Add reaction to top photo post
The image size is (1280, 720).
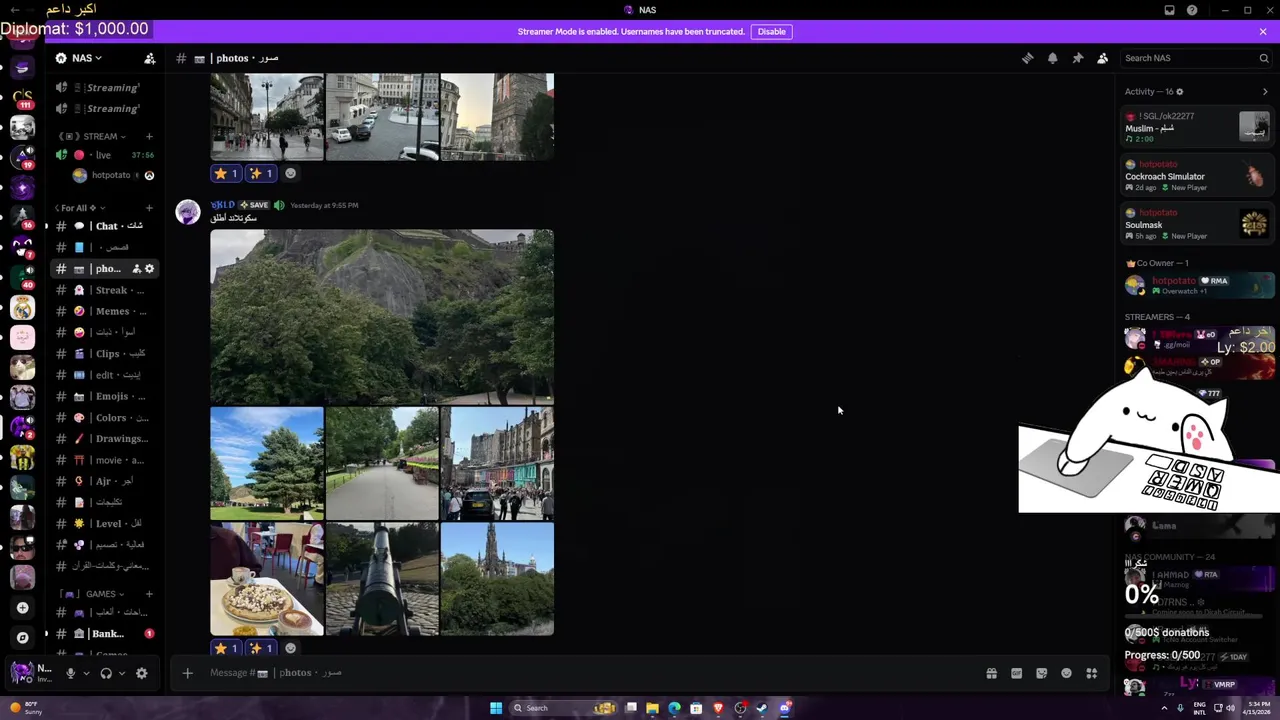tap(290, 173)
